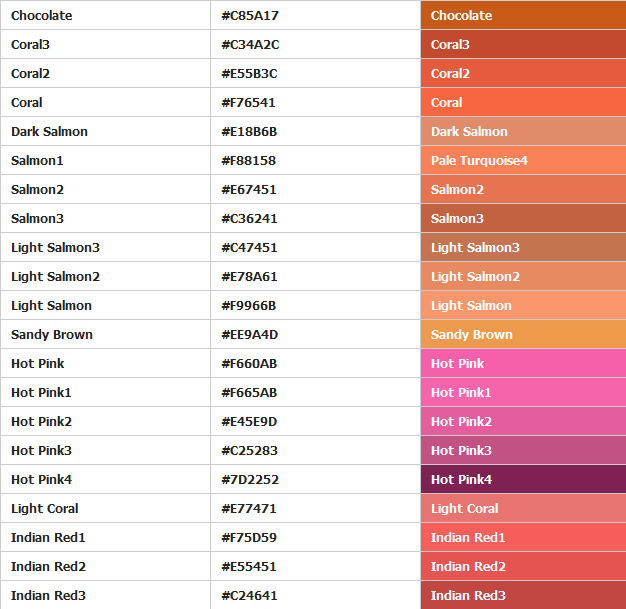
Task: Select the Indian Red1 name in first column
Action: click(x=48, y=538)
